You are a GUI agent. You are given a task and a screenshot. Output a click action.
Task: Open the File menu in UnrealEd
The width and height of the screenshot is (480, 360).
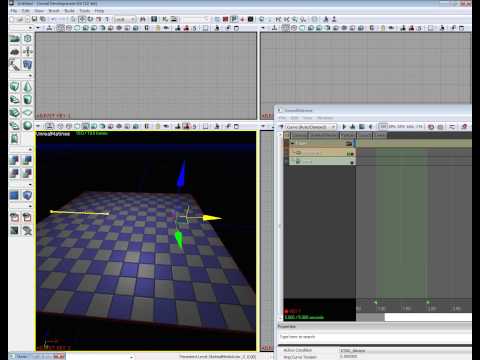[14, 11]
